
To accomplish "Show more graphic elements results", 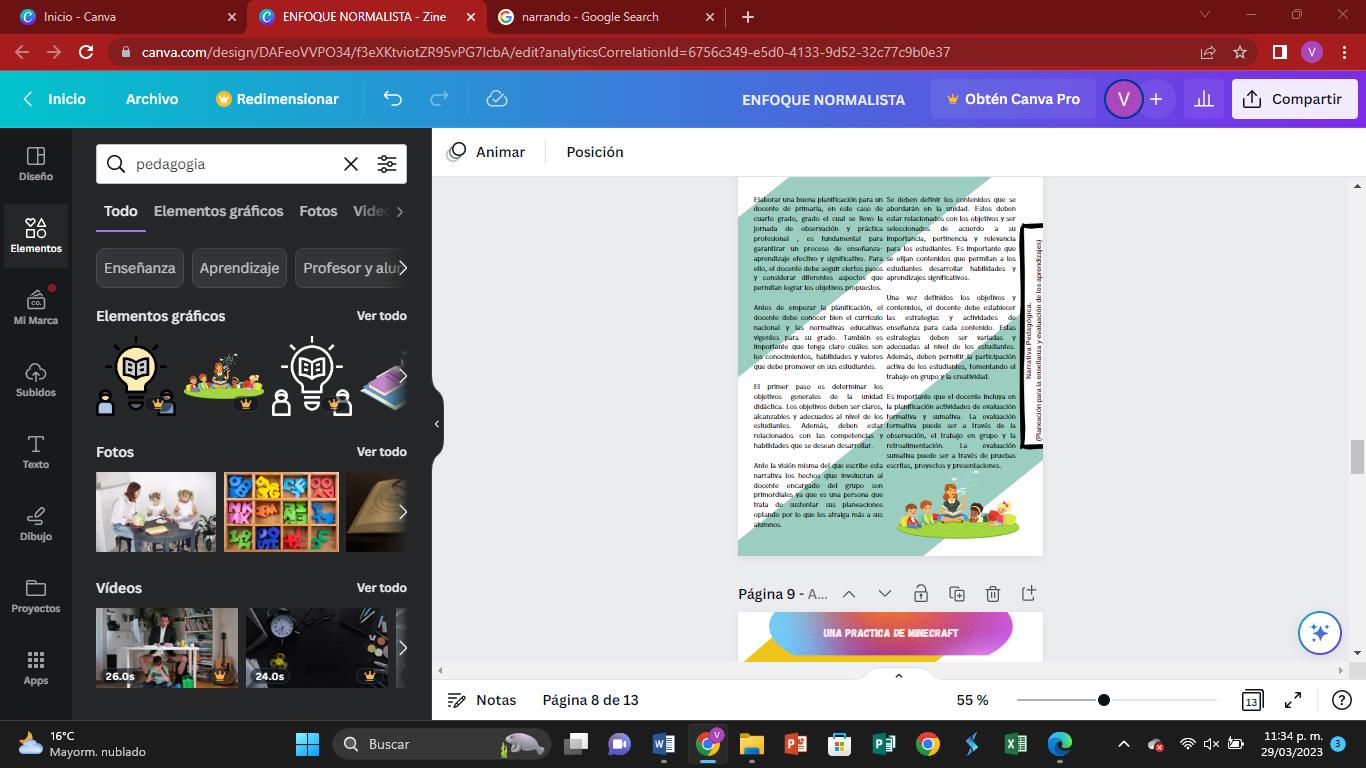I will (402, 376).
